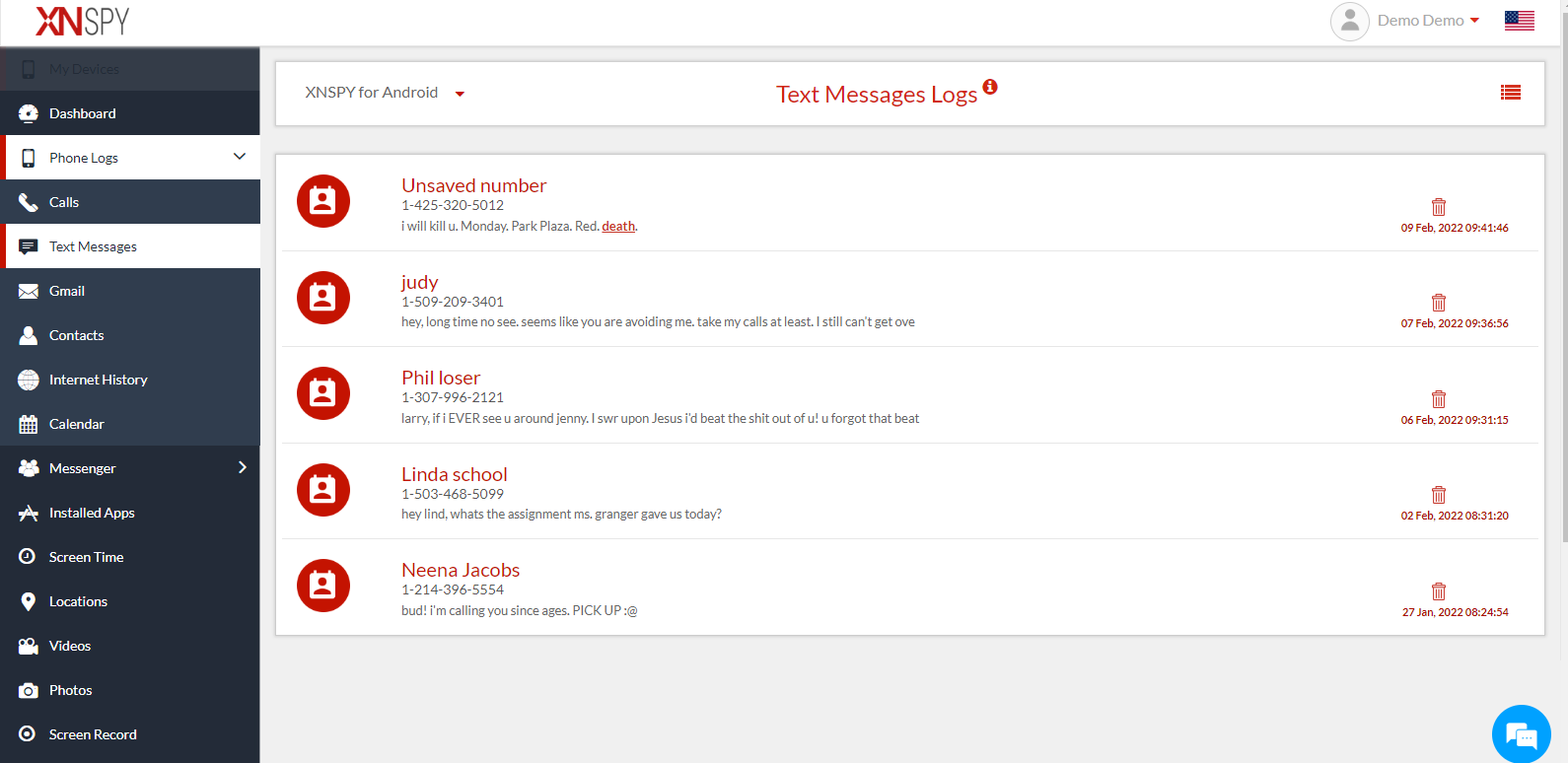
Task: Click phone number 1-503-468-5099
Action: [x=453, y=494]
